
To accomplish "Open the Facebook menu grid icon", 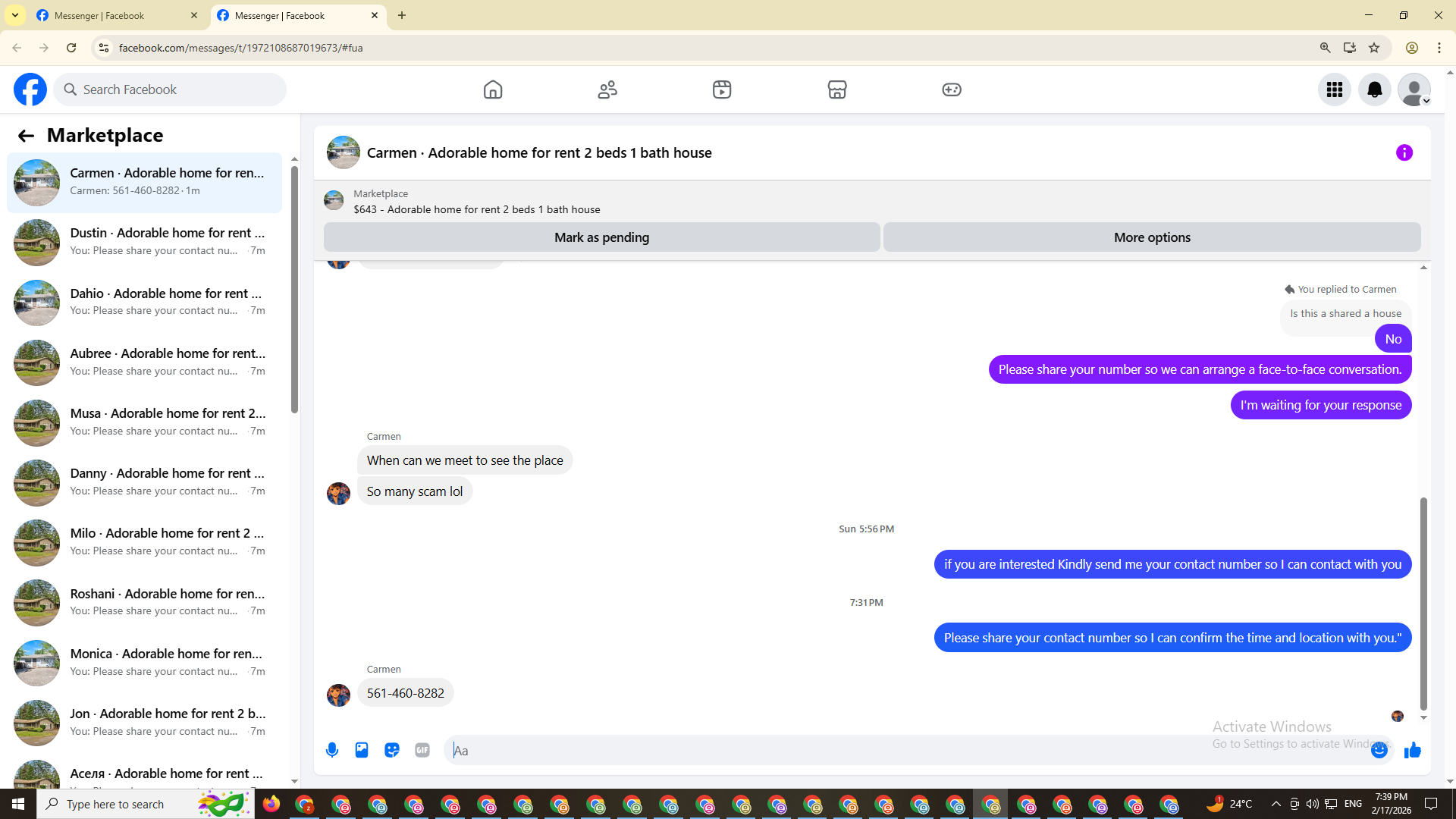I will tap(1334, 89).
